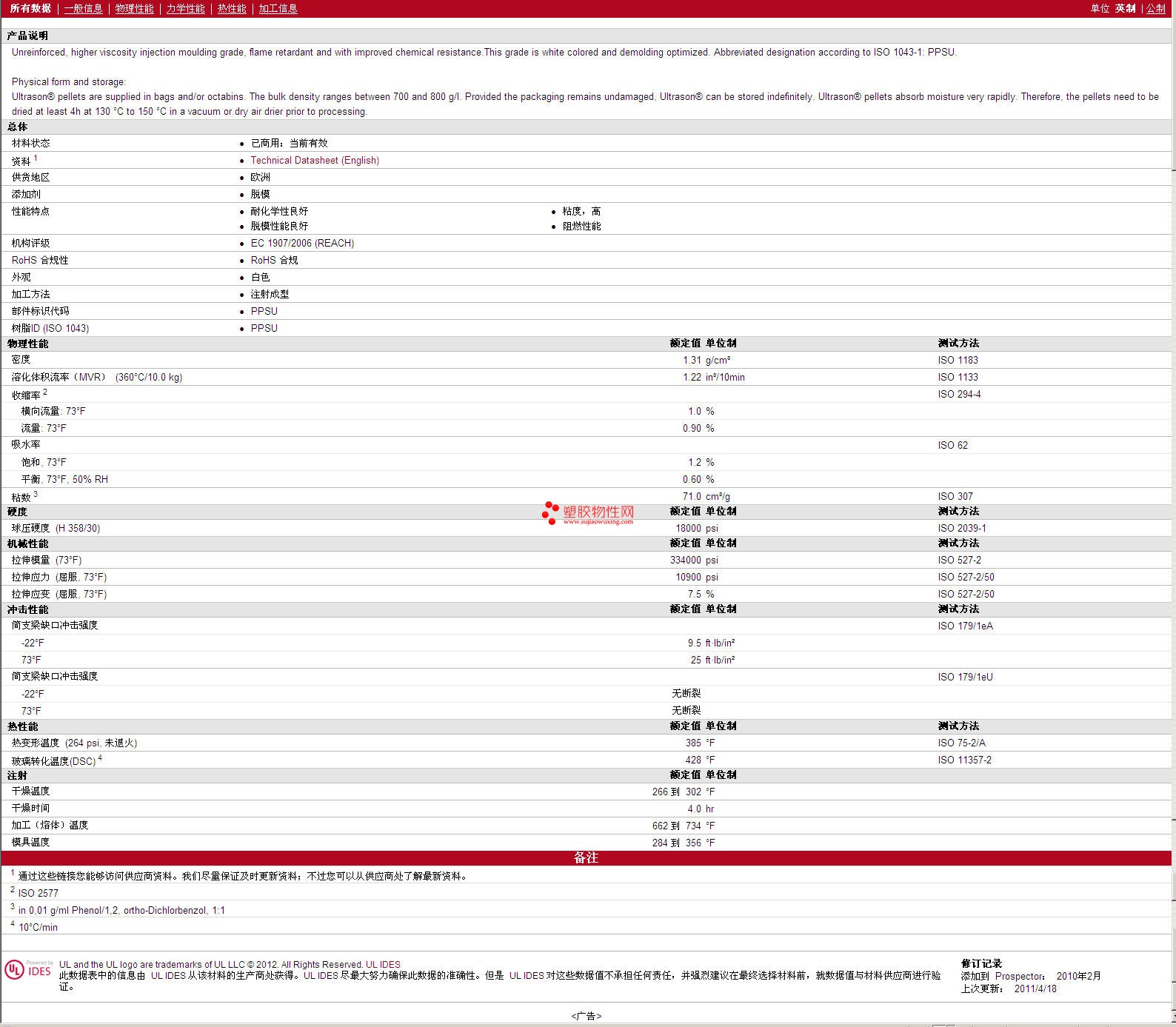The height and width of the screenshot is (1027, 1176).
Task: Switch to the 物理性能 tab
Action: coord(134,8)
